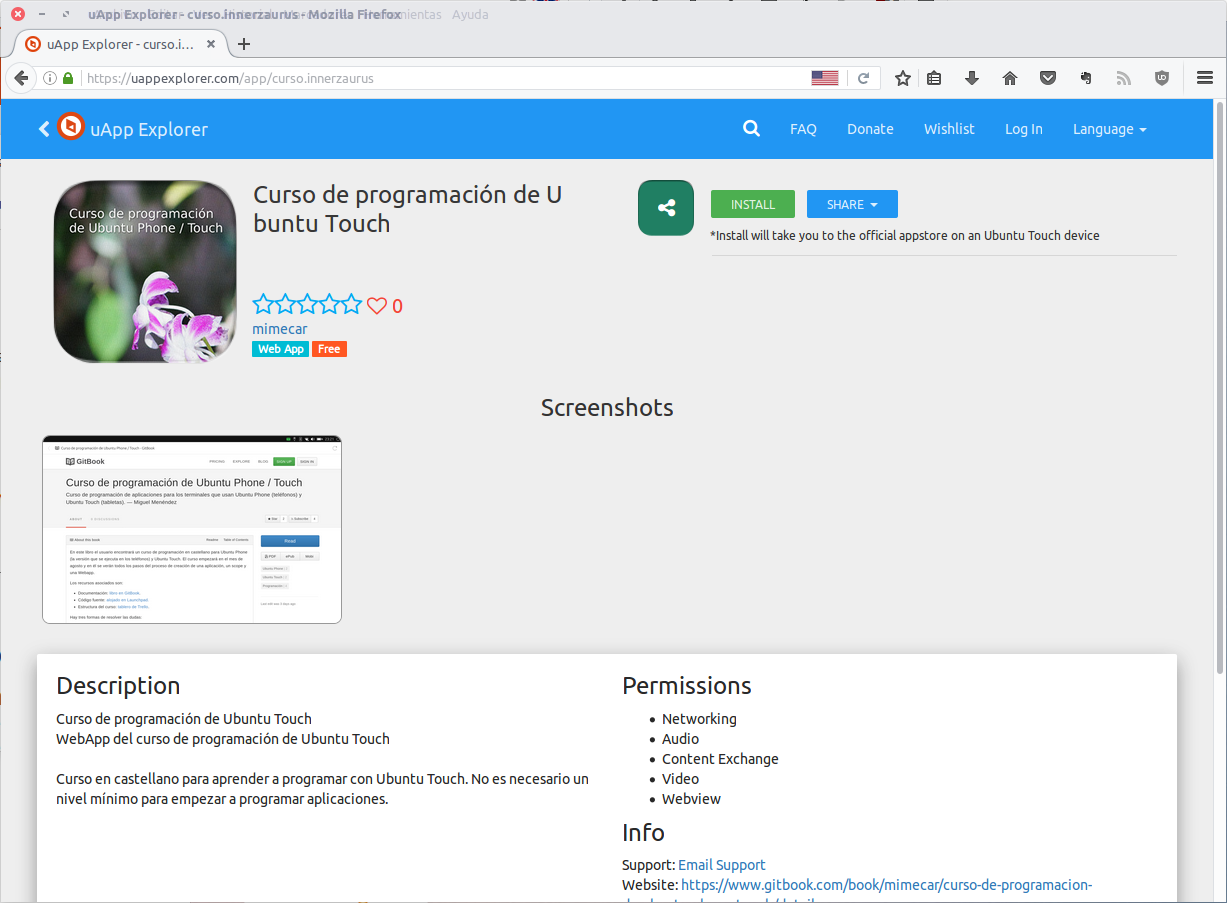Click the Web App tag
The height and width of the screenshot is (903, 1227).
pos(280,349)
